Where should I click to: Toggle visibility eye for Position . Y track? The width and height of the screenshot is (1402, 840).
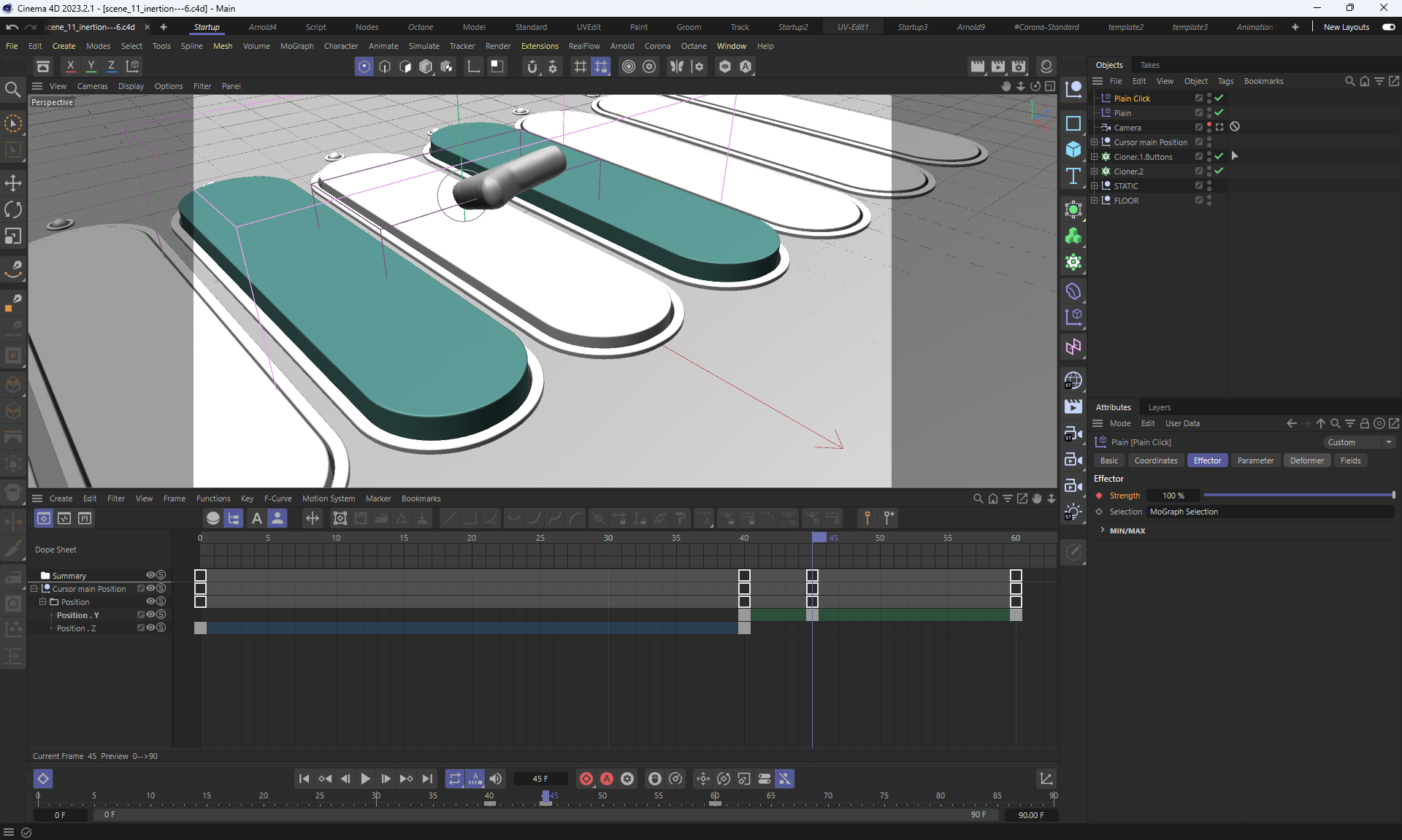tap(151, 614)
